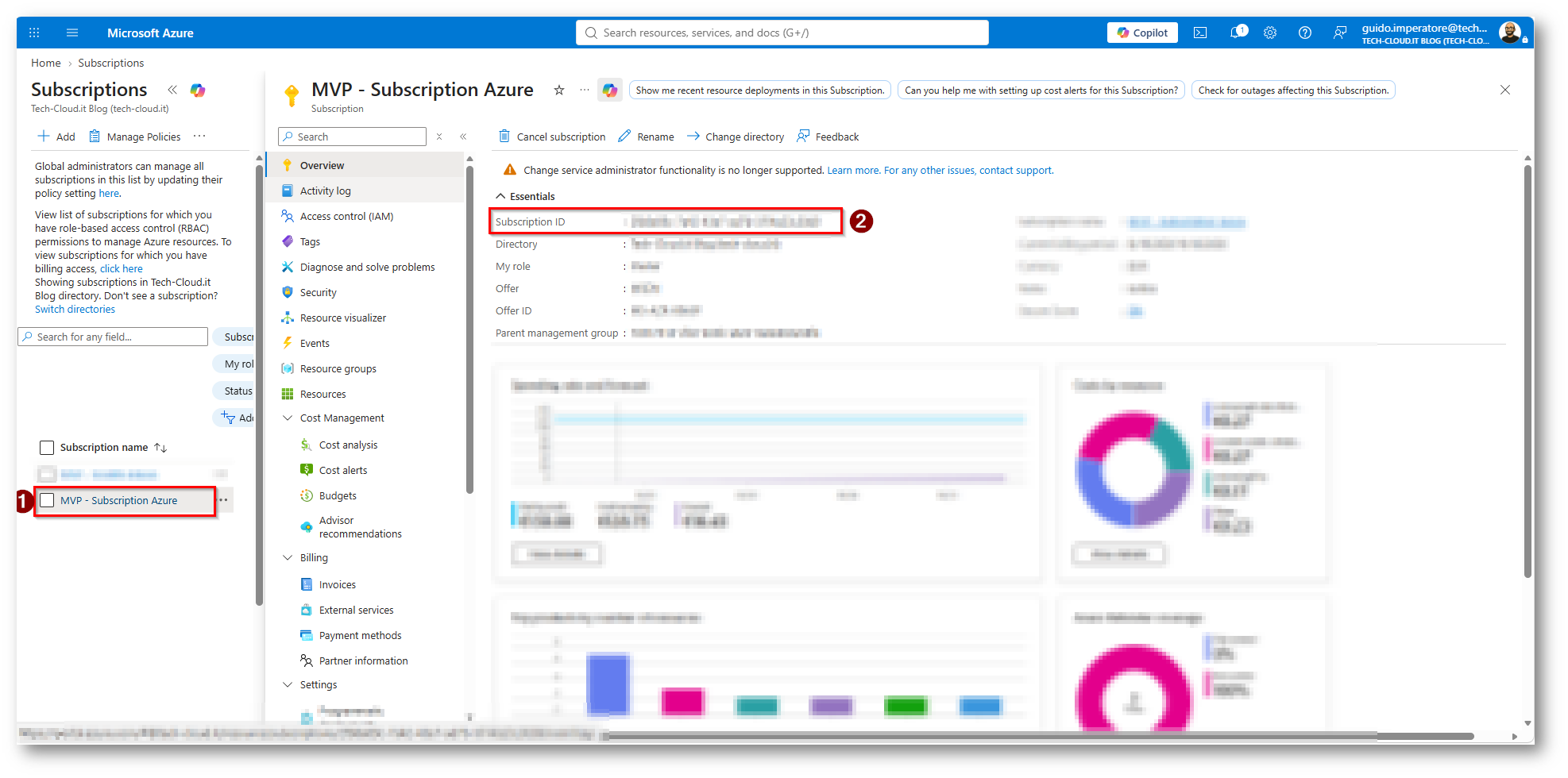1568x778 pixels.
Task: Open the portal hamburger menu
Action: coord(72,33)
